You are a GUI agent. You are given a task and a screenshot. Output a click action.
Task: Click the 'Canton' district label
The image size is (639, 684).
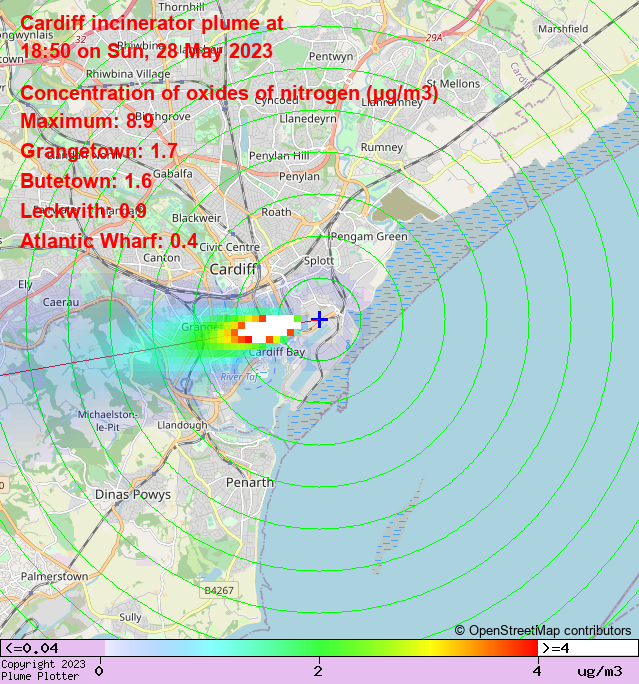[161, 258]
